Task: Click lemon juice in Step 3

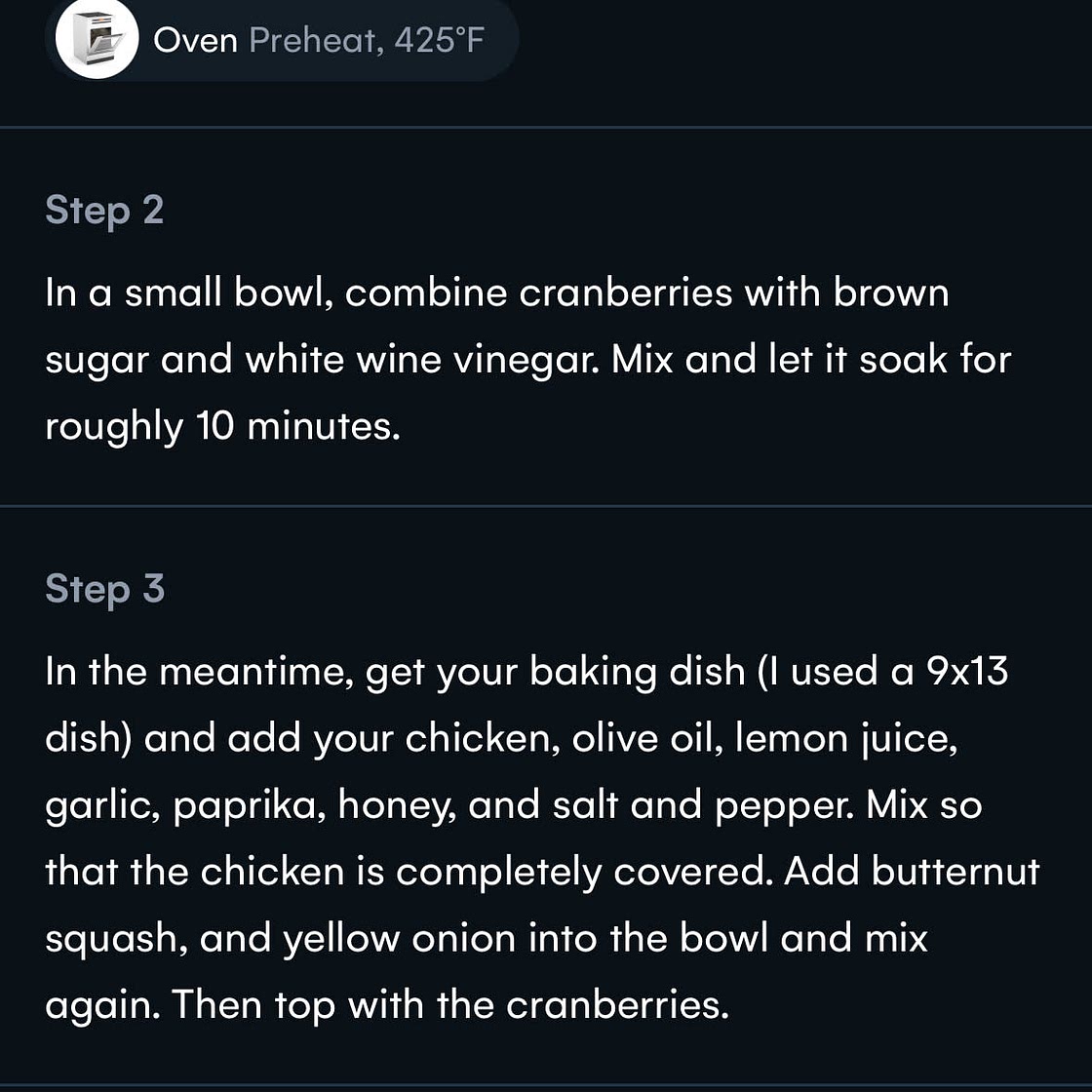Action: click(x=846, y=739)
